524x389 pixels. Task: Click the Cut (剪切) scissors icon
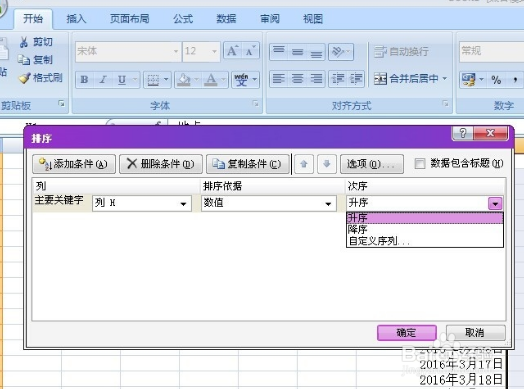tap(24, 42)
